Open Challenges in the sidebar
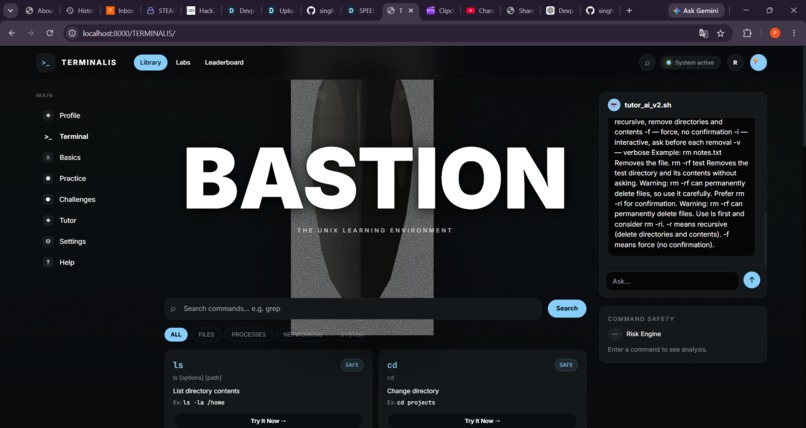The height and width of the screenshot is (428, 806). tap(69, 199)
